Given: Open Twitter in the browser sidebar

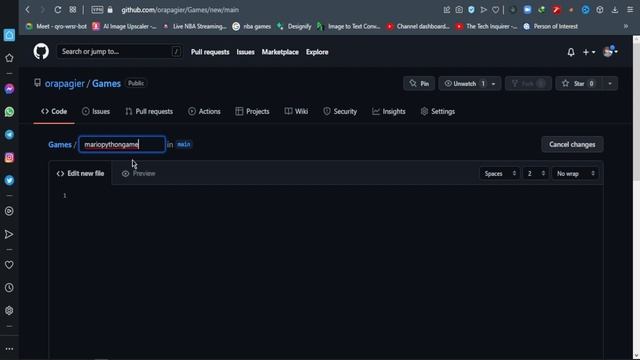Looking at the screenshot, I should pyautogui.click(x=9, y=180).
